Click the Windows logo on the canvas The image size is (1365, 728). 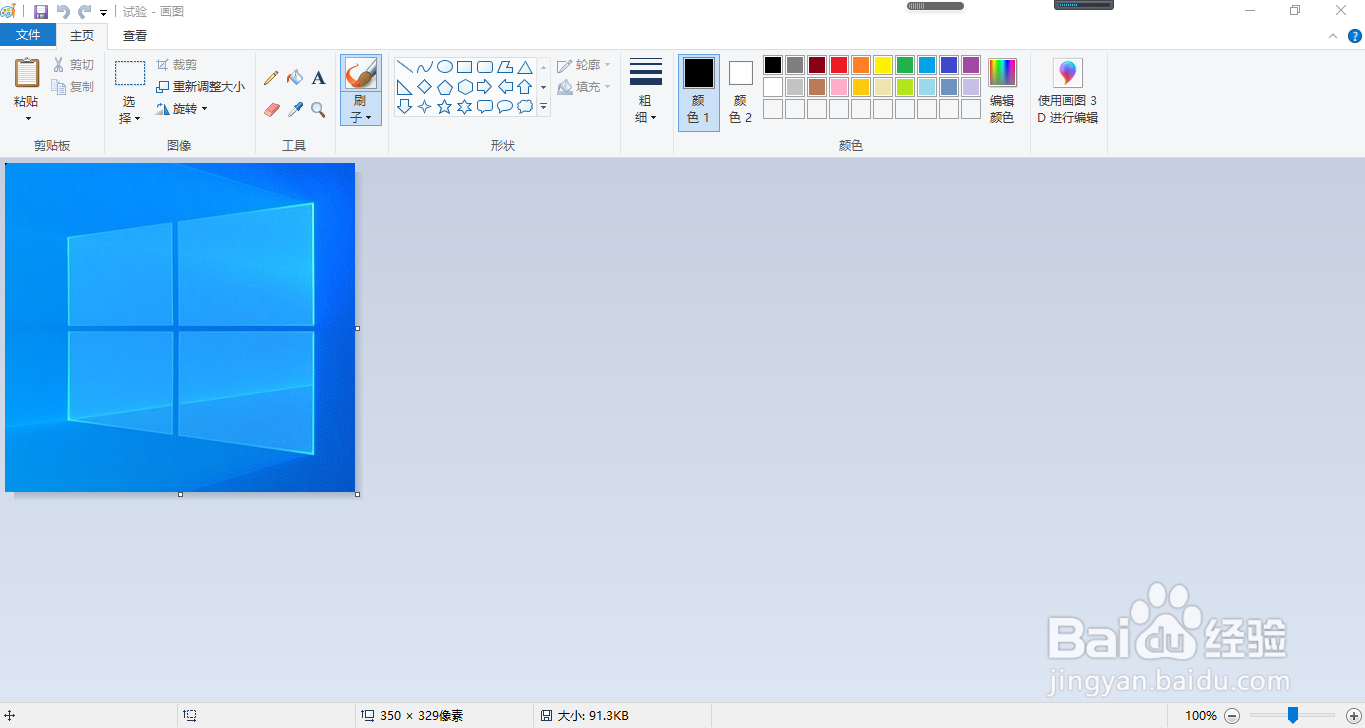coord(191,328)
